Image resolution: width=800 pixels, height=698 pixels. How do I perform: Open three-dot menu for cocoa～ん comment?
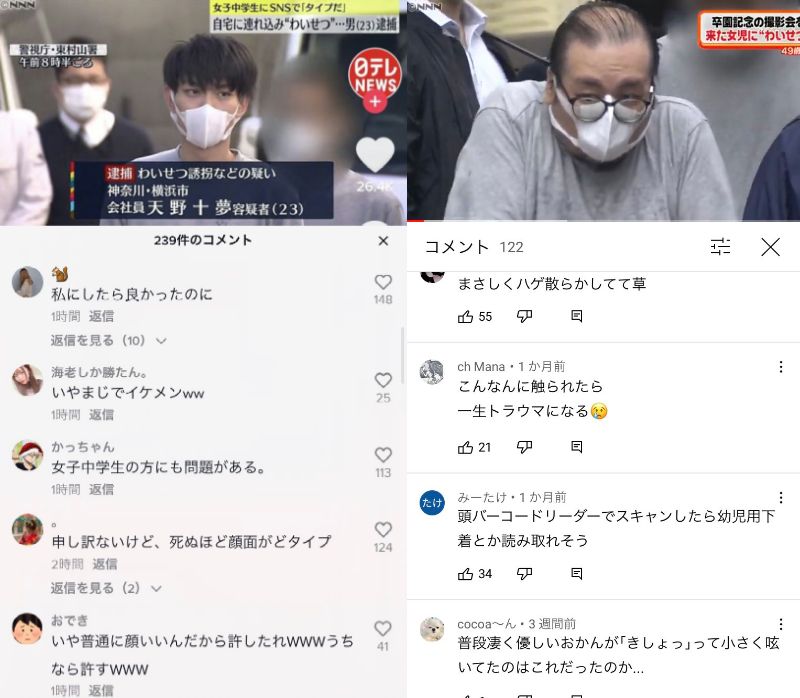781,624
